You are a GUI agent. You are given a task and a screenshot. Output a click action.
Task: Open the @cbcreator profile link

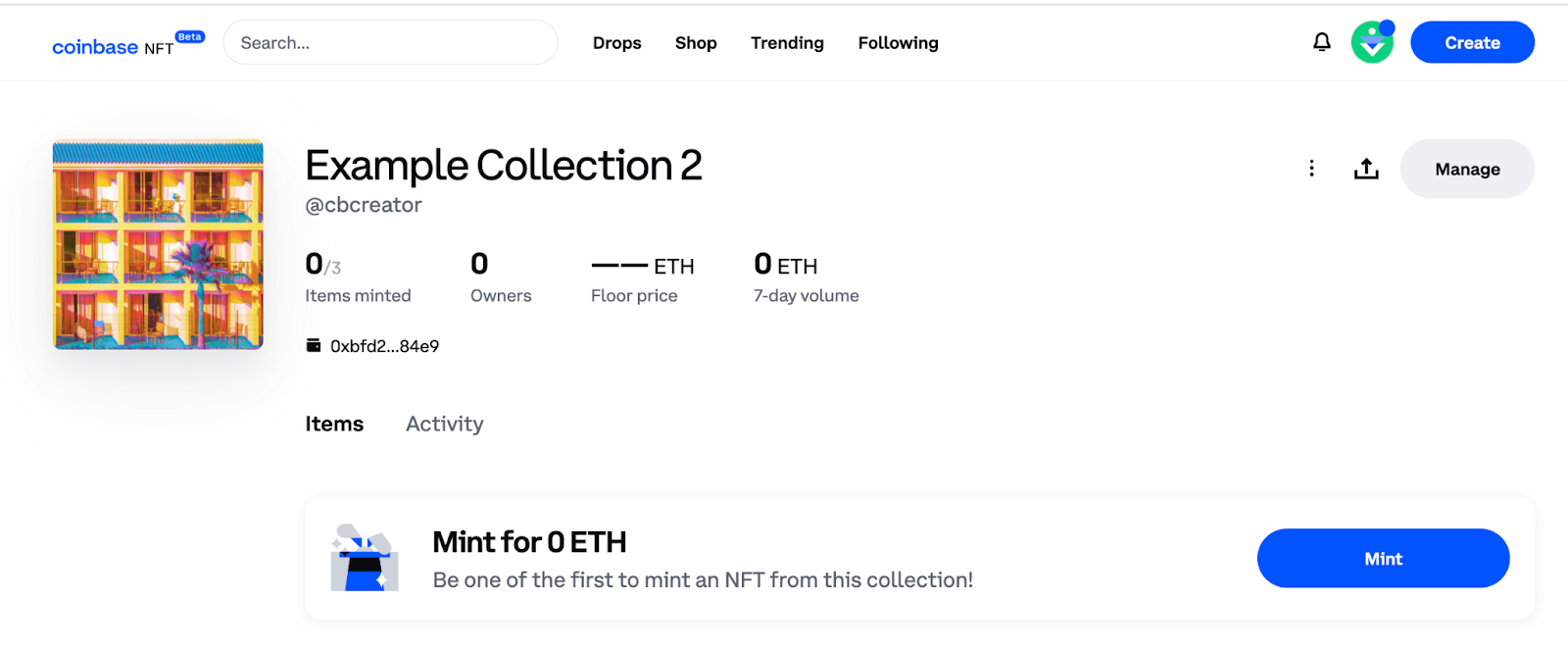[x=364, y=205]
